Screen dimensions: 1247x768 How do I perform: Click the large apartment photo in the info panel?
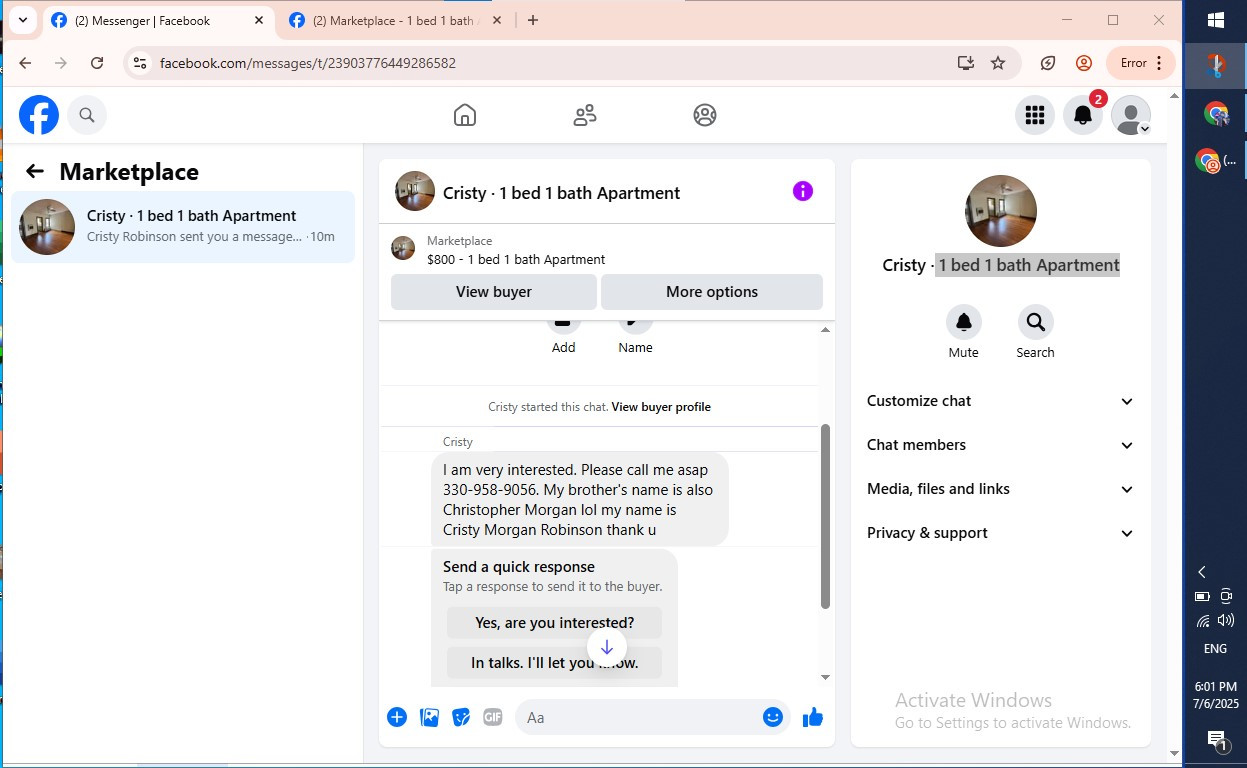(x=1001, y=211)
